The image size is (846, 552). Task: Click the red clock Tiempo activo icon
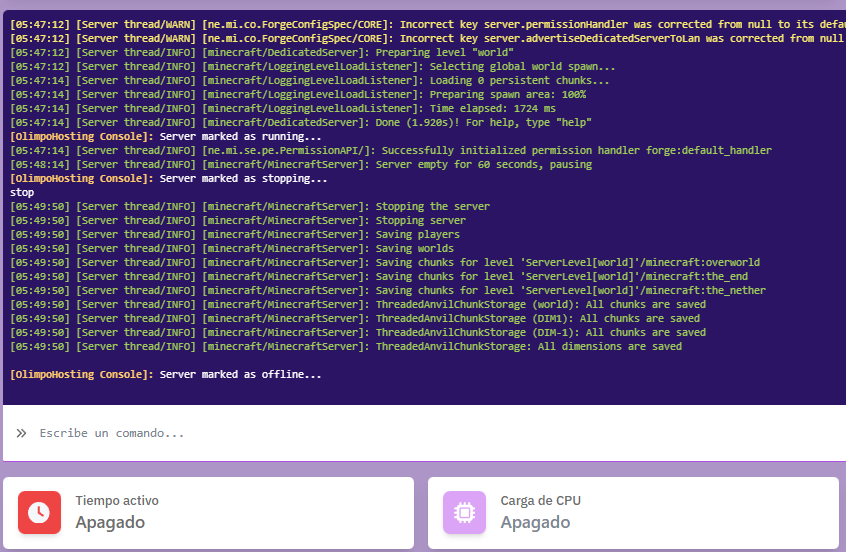point(39,512)
